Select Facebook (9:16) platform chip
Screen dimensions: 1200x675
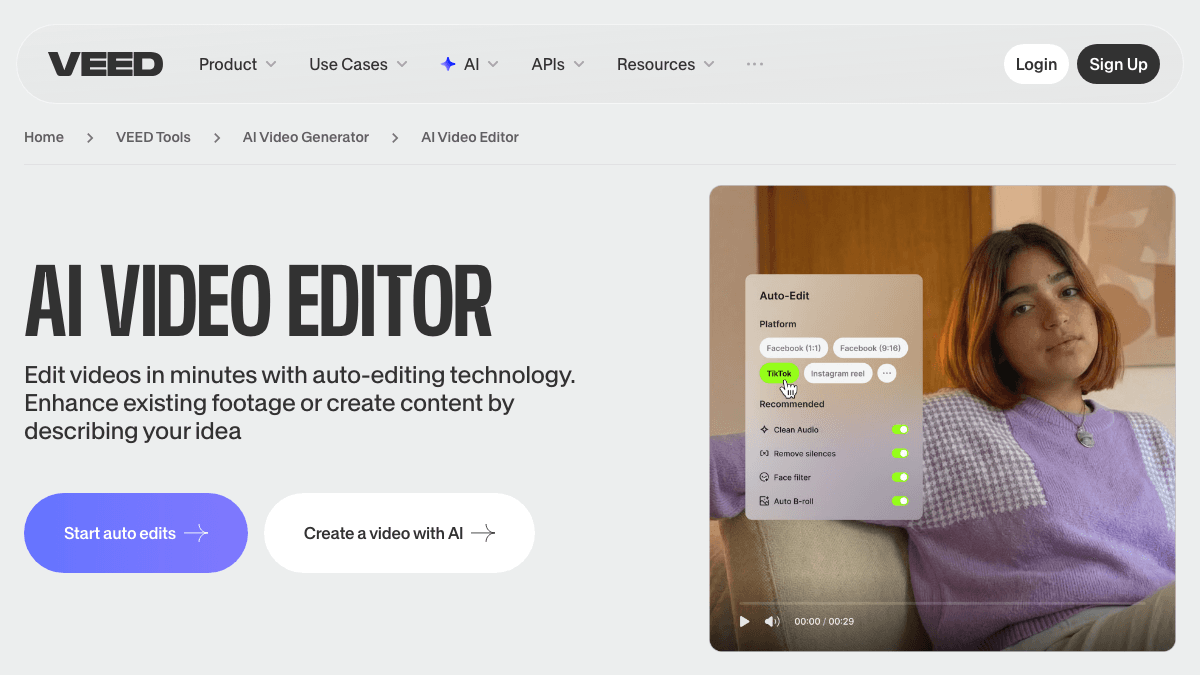coord(870,348)
